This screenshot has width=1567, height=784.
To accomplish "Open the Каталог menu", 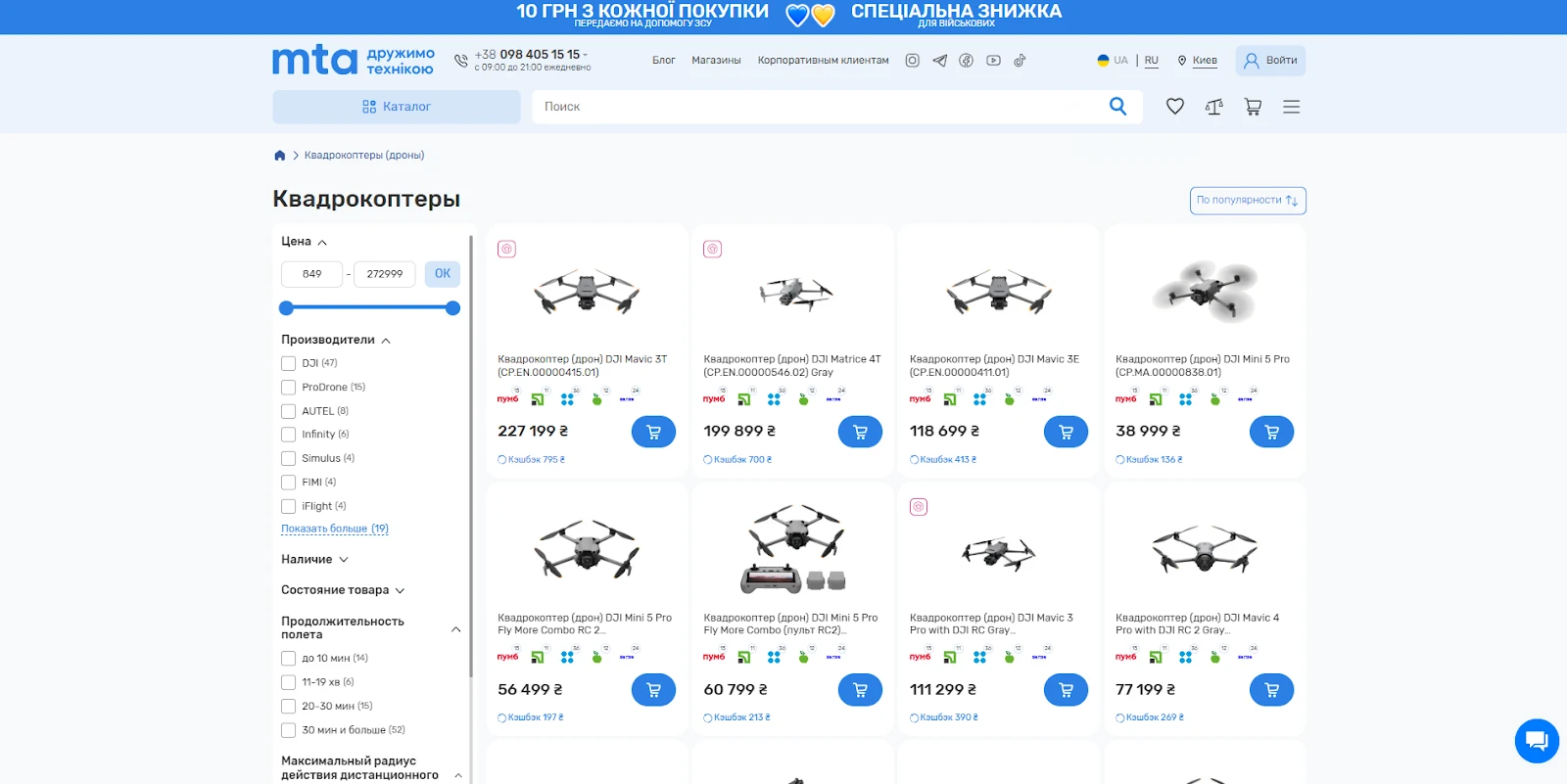I will pyautogui.click(x=396, y=107).
